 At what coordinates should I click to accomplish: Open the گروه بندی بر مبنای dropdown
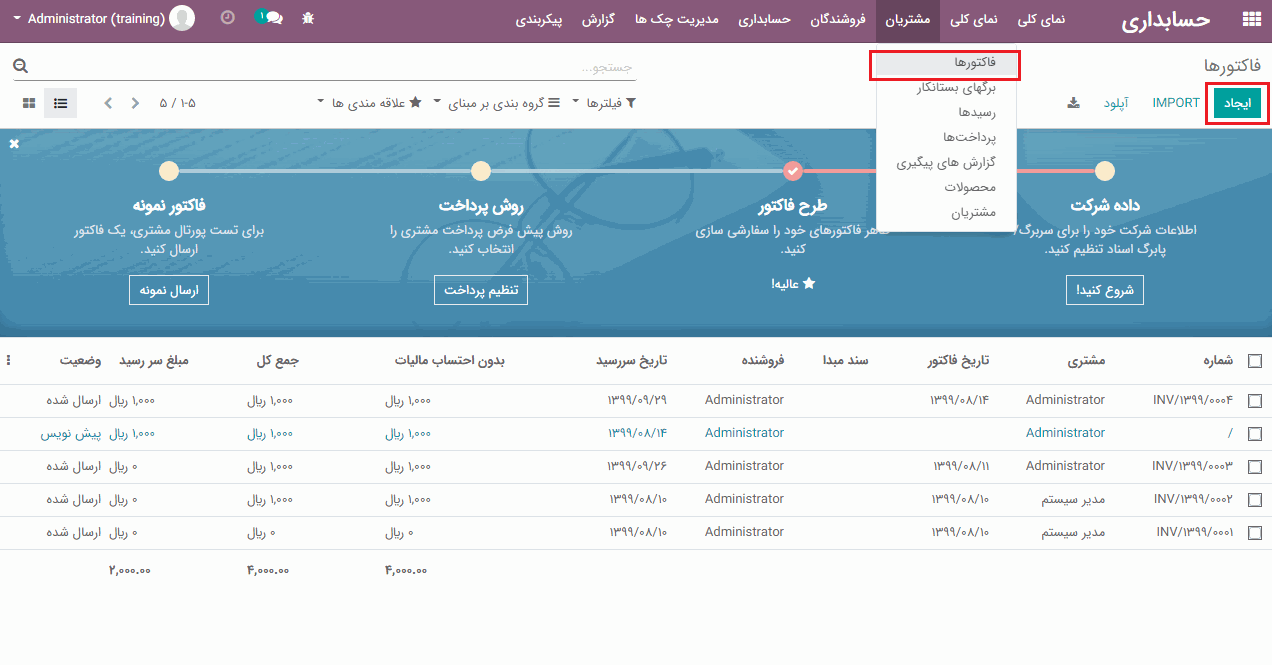pos(496,103)
